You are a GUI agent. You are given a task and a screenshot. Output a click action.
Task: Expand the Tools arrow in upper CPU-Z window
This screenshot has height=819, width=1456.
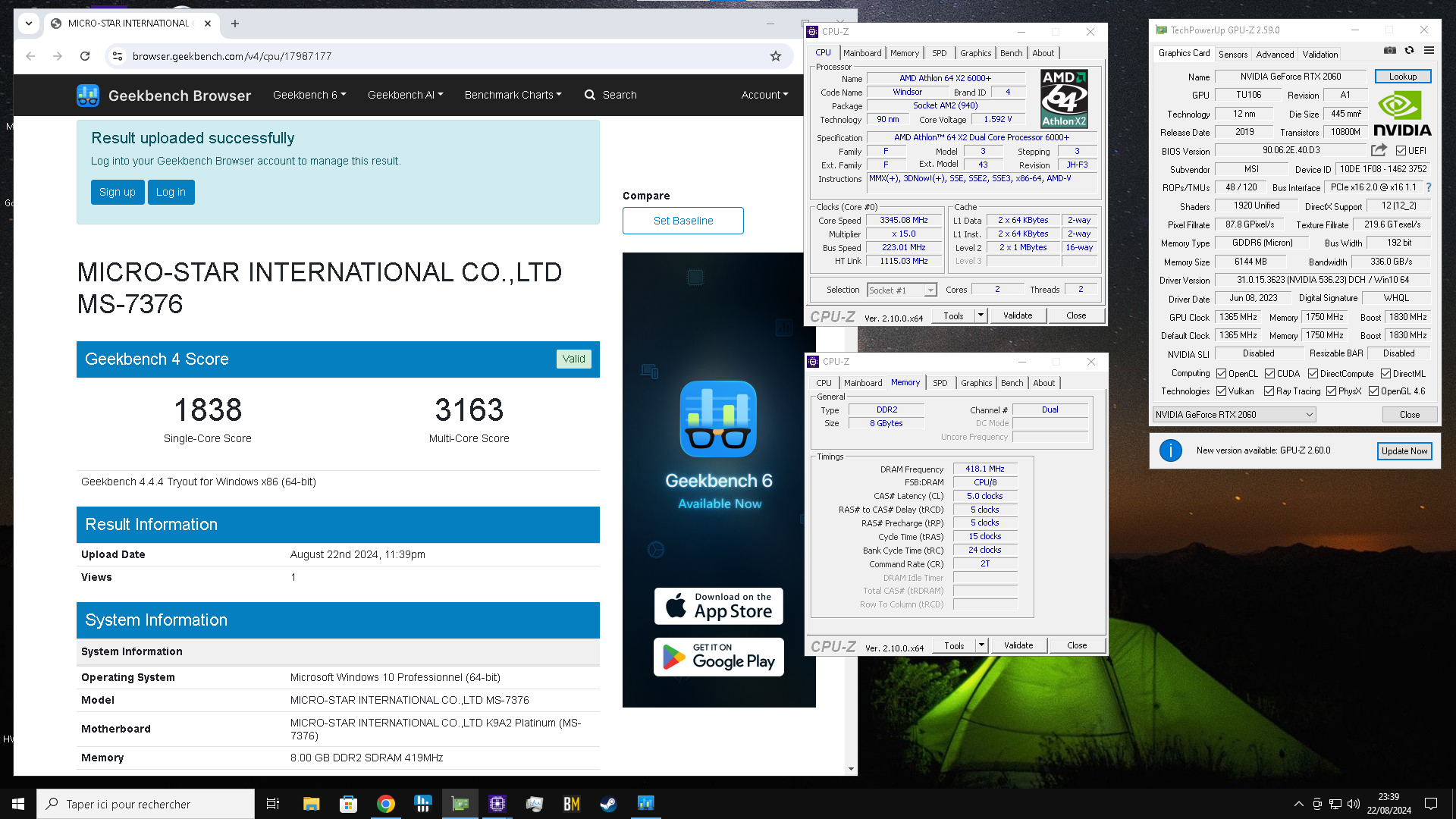point(981,315)
